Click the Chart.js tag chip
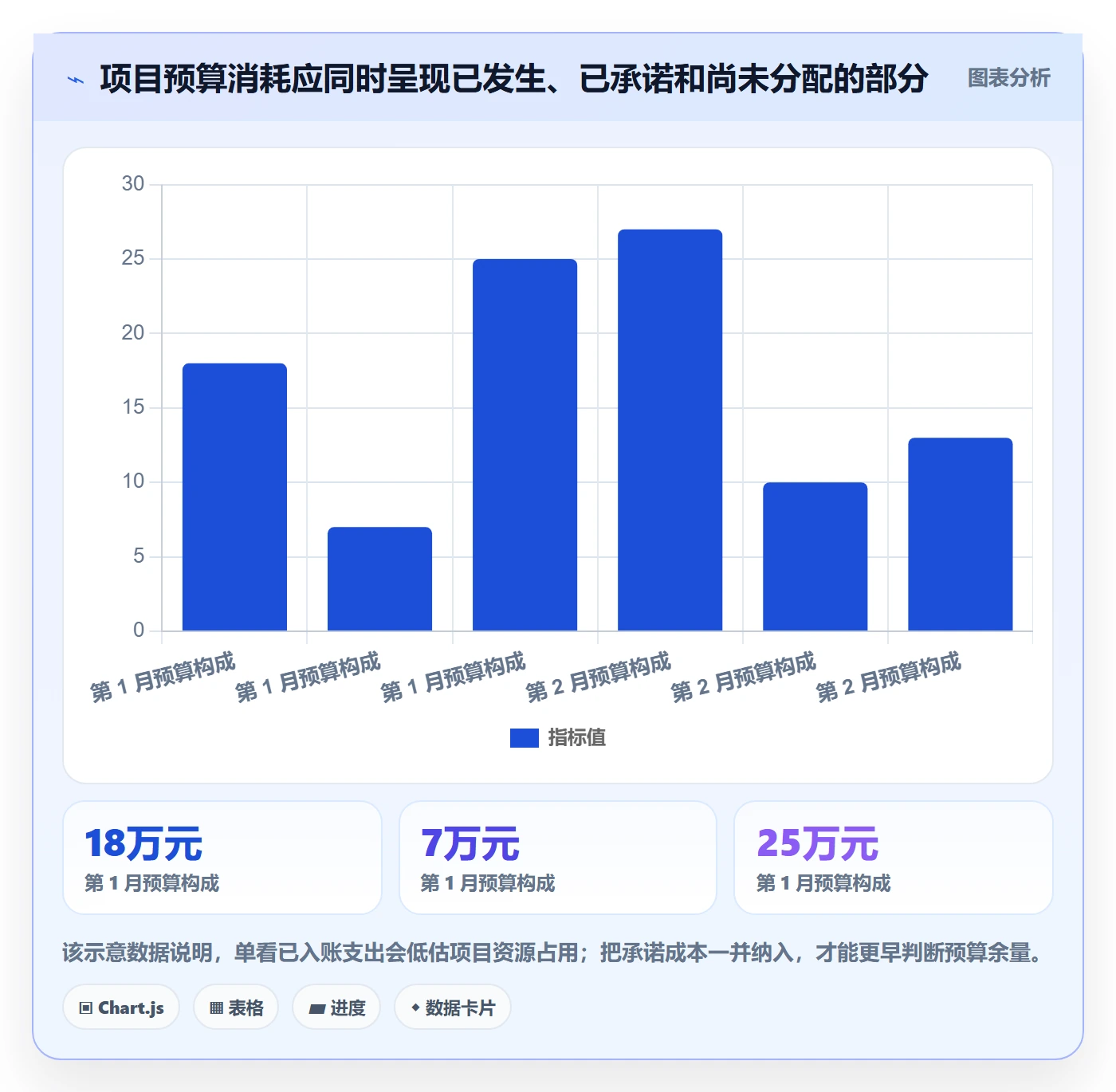Viewport: 1116px width, 1092px height. pos(121,1008)
